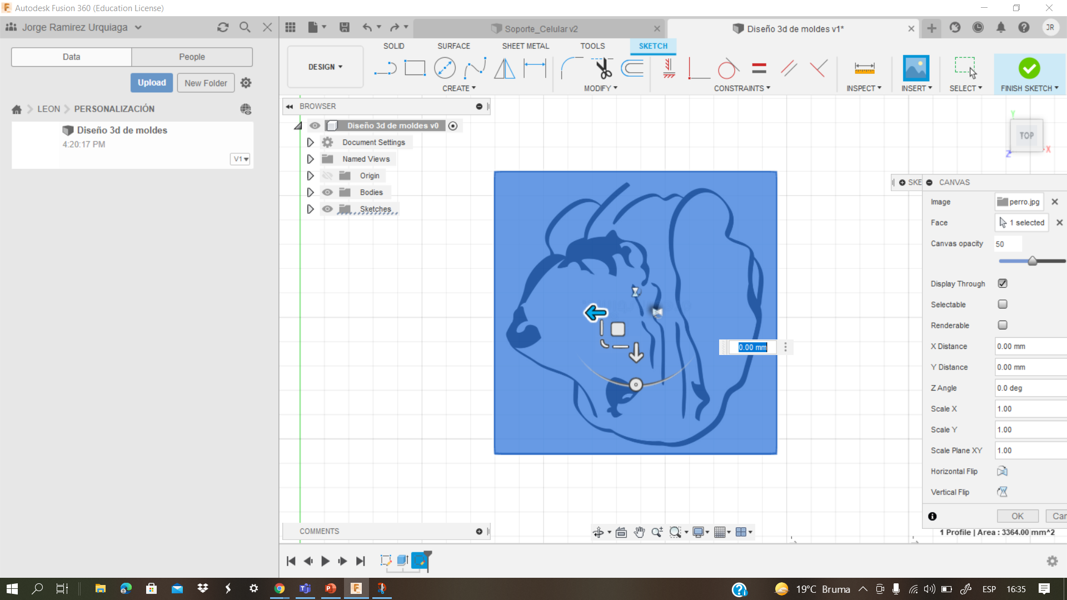The image size is (1067, 600).
Task: Toggle visibility of Origin folder
Action: pyautogui.click(x=327, y=176)
